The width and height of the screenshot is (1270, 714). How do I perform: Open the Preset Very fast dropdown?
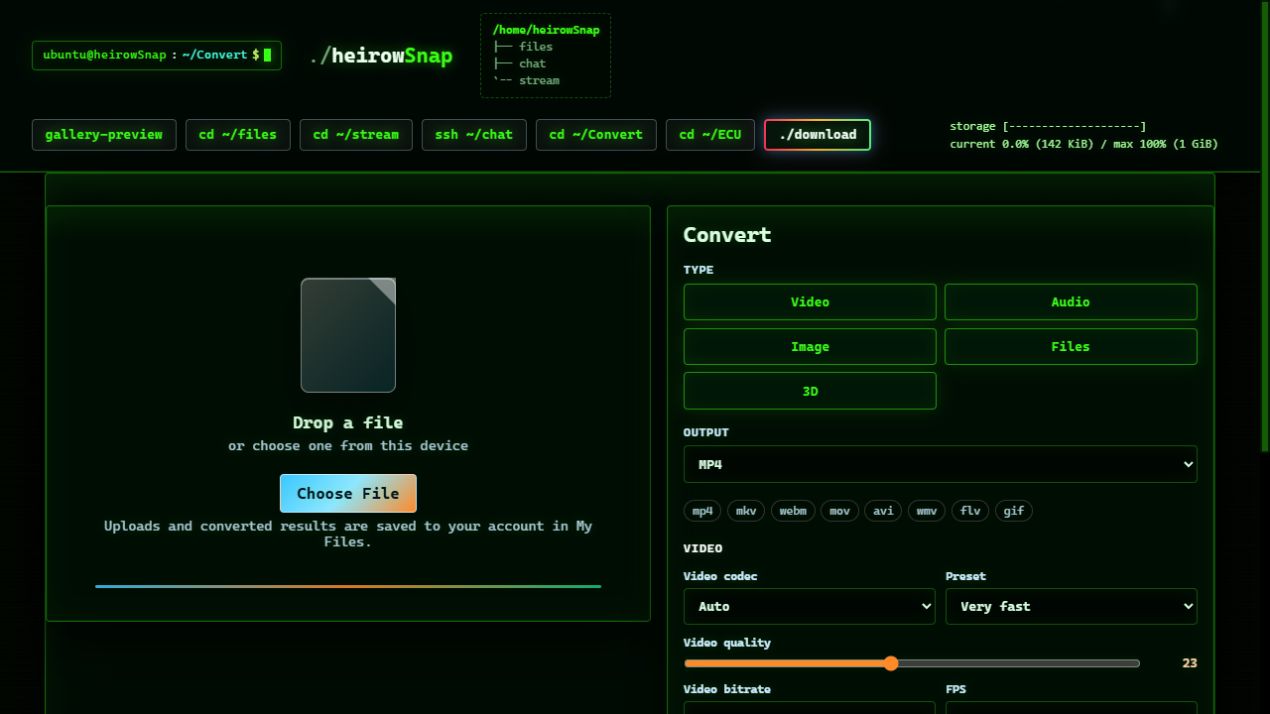point(1071,606)
